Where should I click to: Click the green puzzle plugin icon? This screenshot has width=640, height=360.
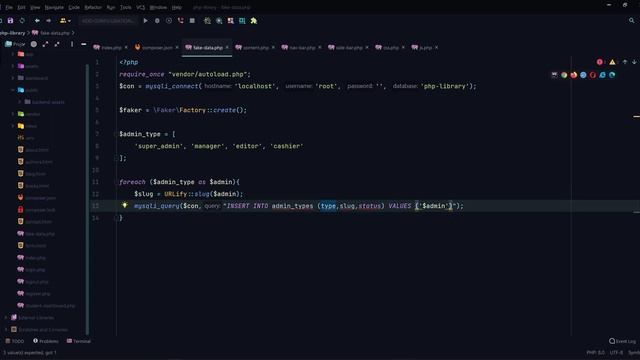click(x=254, y=21)
